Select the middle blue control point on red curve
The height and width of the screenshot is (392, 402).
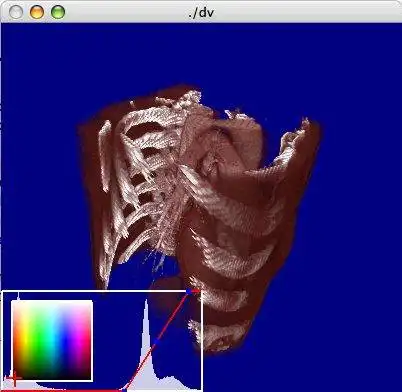point(157,341)
